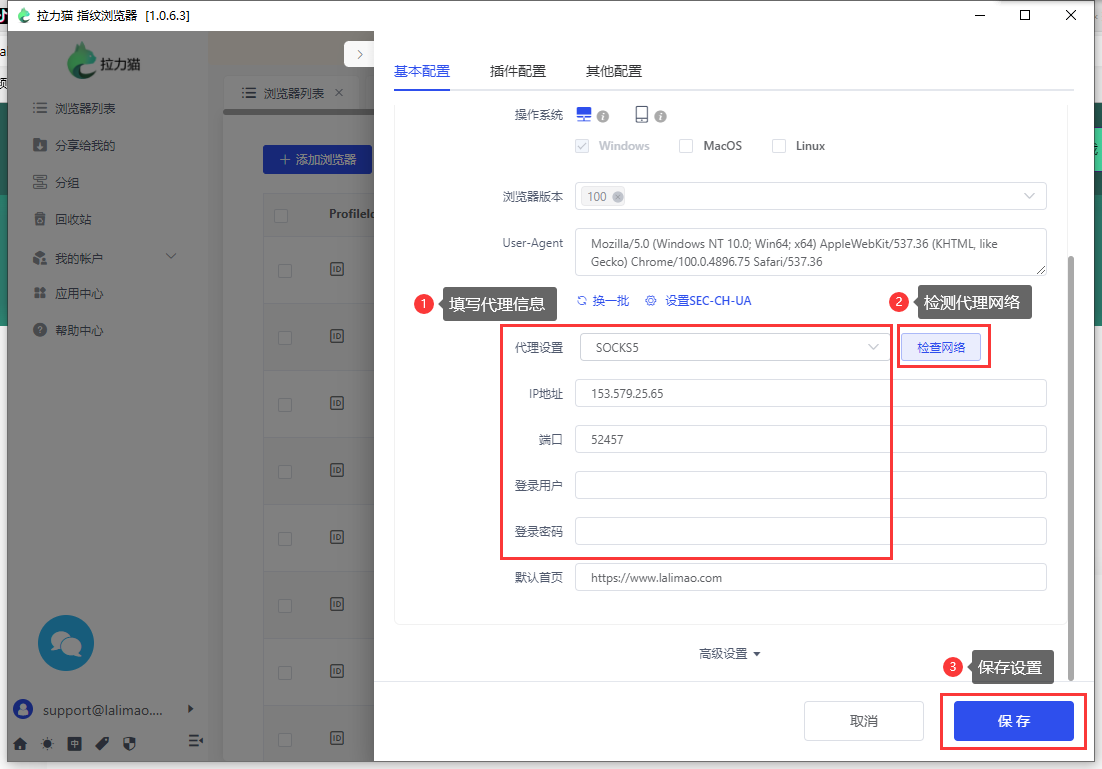This screenshot has height=769, width=1102.
Task: Open the 浏览器版本 dropdown
Action: coord(810,196)
